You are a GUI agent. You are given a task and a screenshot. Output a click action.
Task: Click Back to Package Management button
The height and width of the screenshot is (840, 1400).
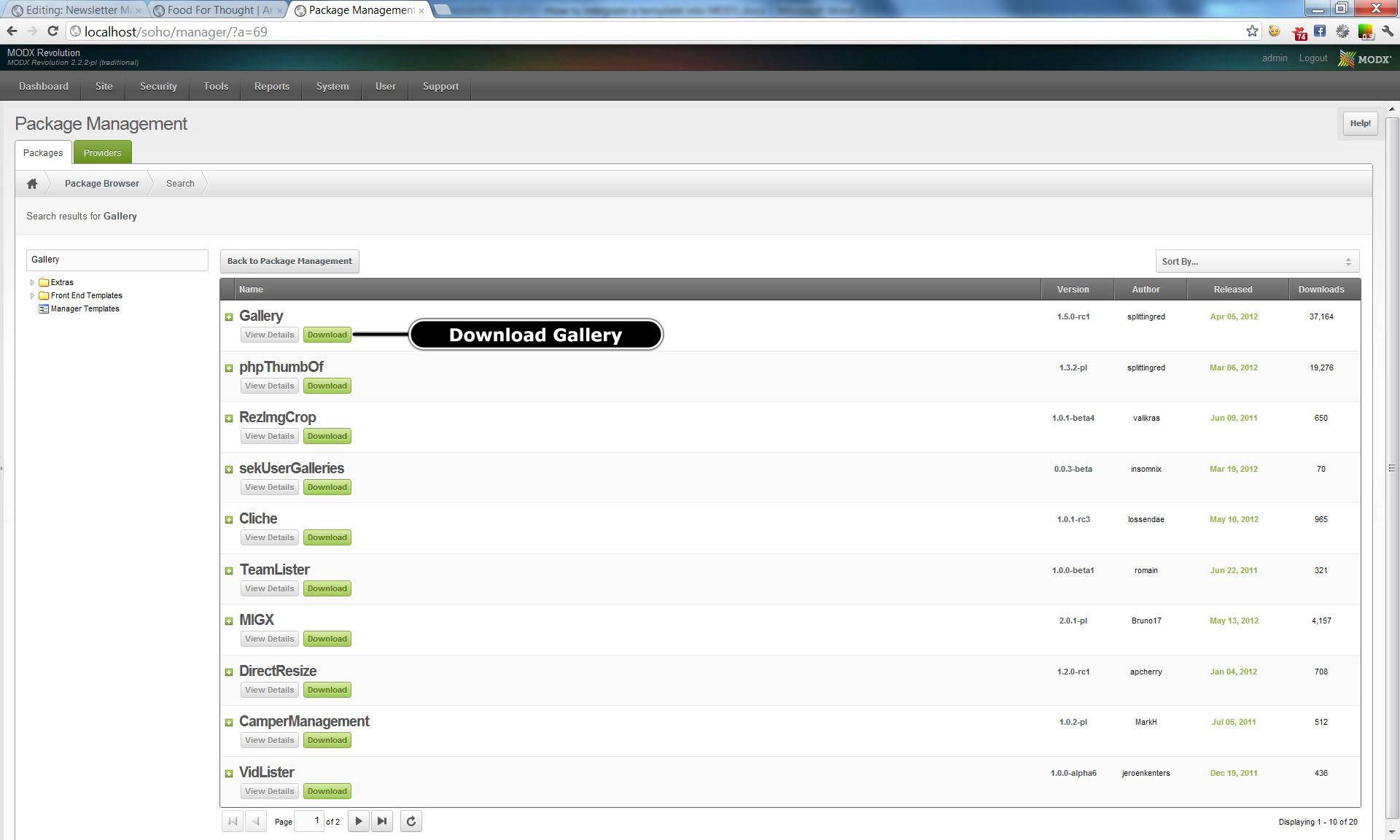point(289,261)
